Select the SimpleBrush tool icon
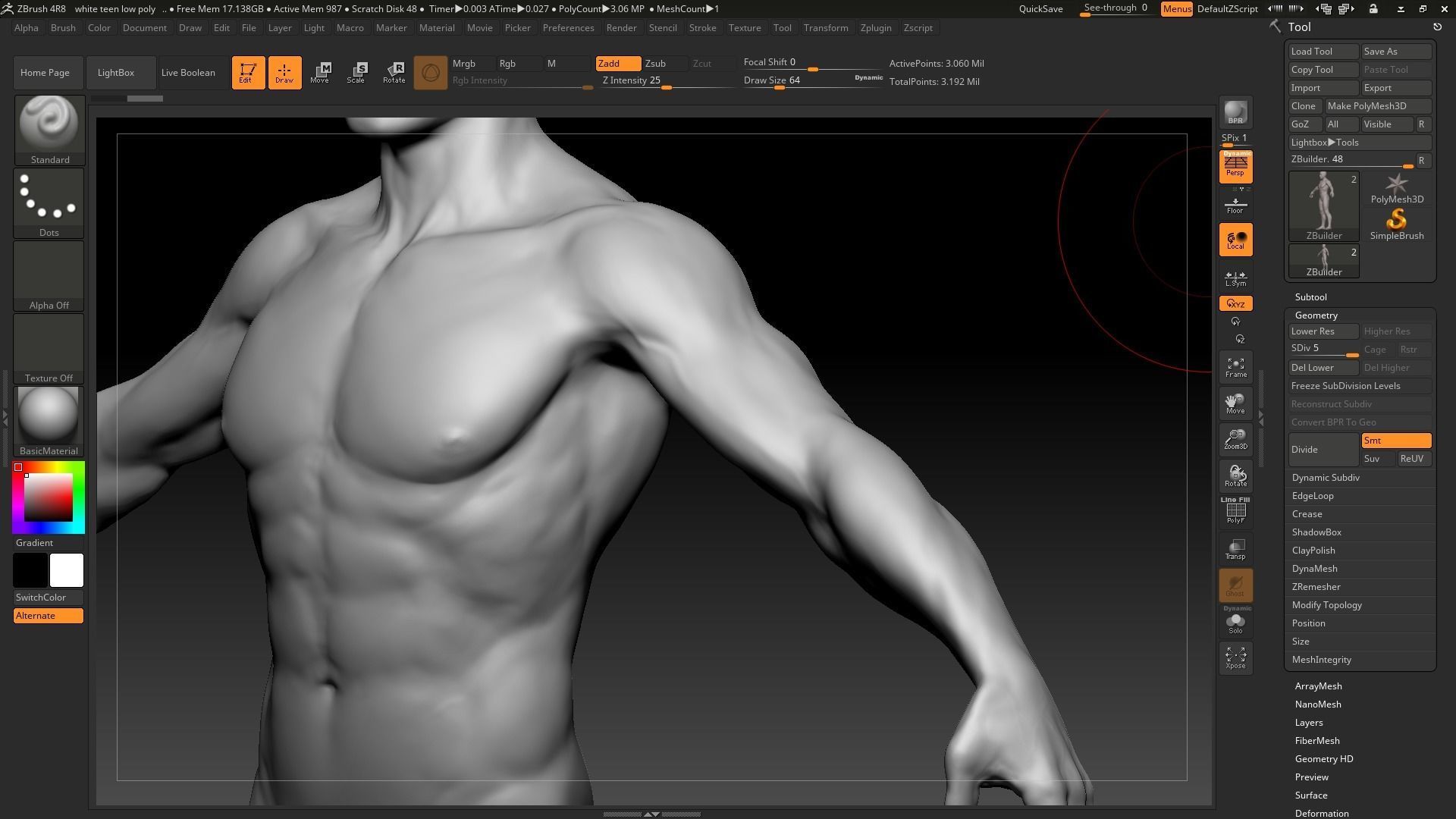 tap(1396, 225)
